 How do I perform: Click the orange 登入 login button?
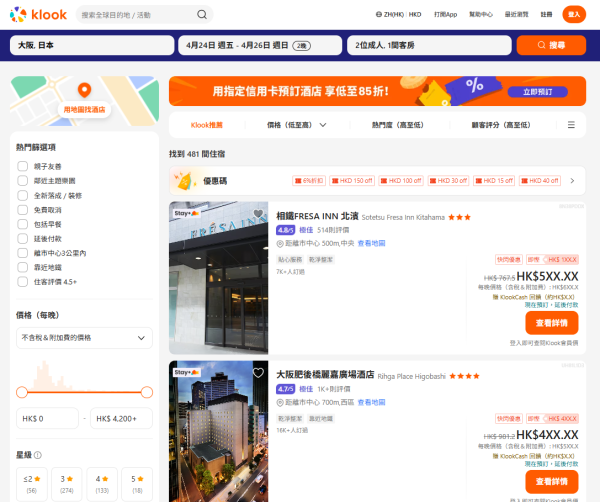574,15
